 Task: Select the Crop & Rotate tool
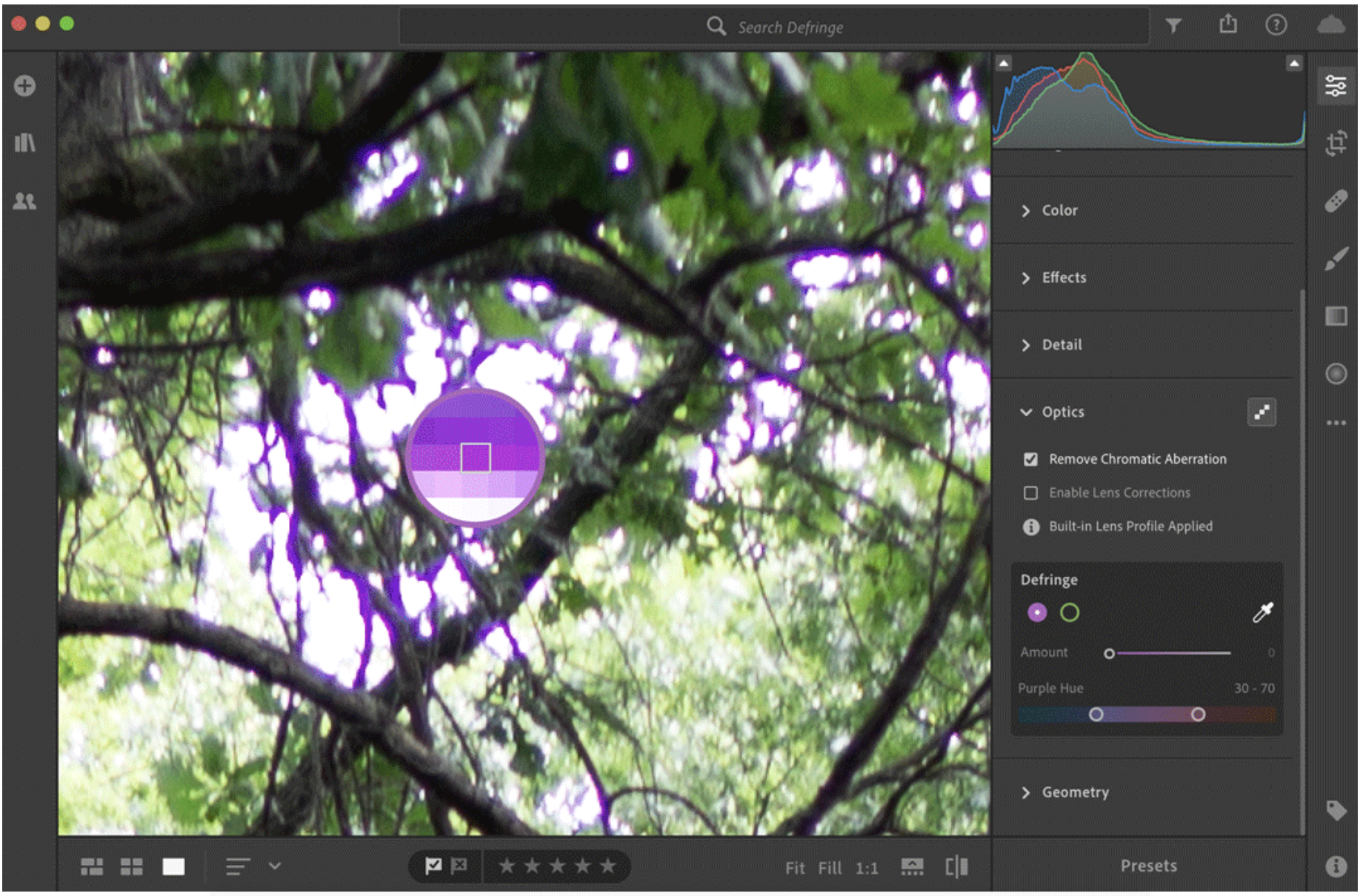[1336, 143]
